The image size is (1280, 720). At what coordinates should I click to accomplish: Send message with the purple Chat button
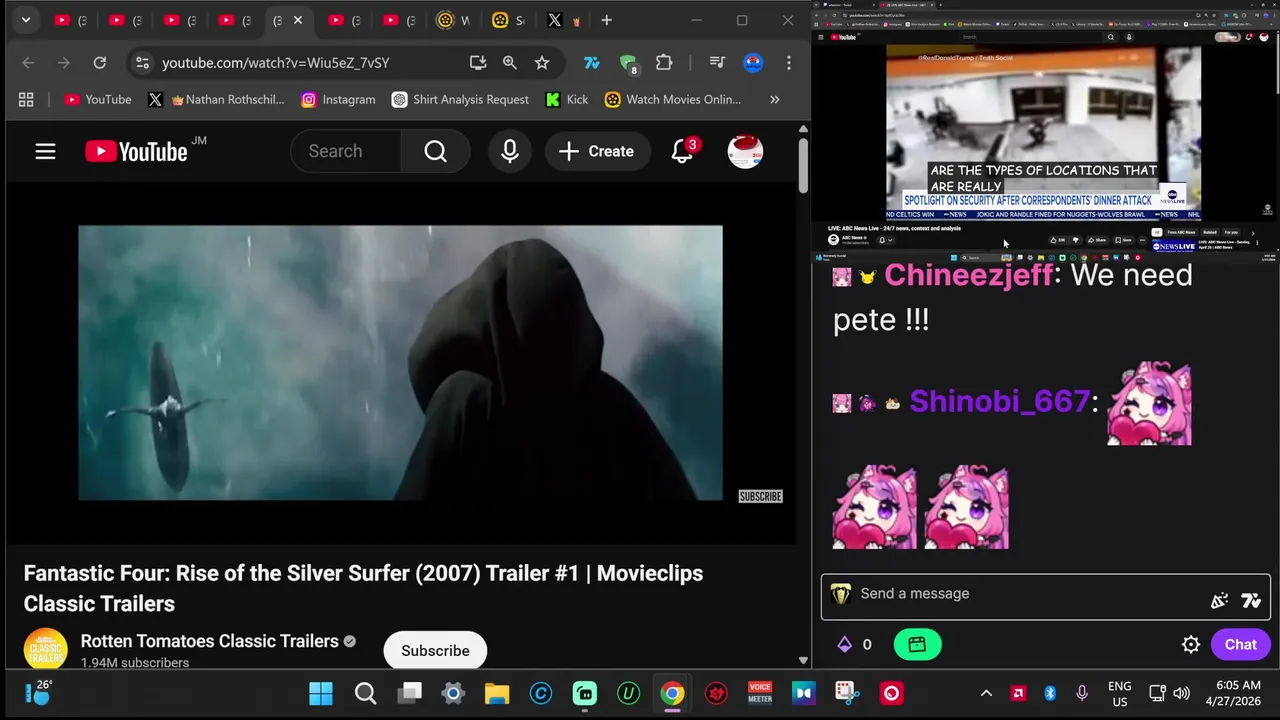1241,645
